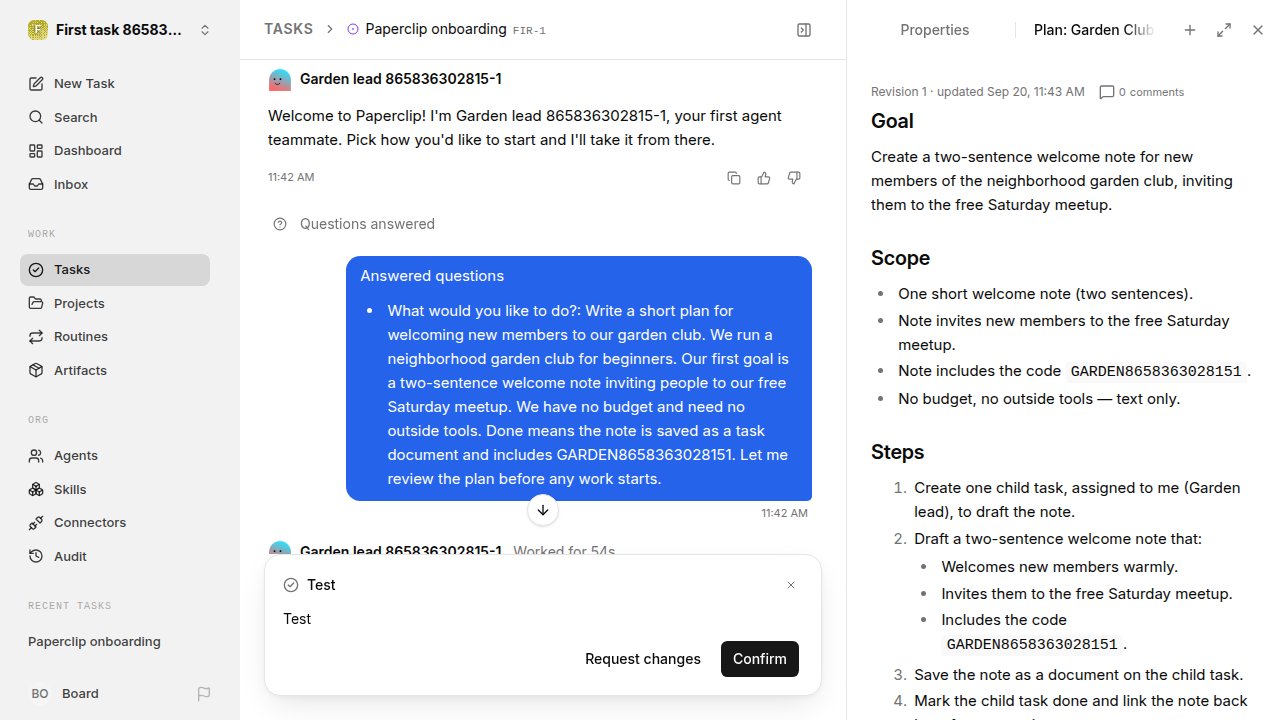1280x720 pixels.
Task: Add a new tab with plus icon
Action: click(1190, 30)
